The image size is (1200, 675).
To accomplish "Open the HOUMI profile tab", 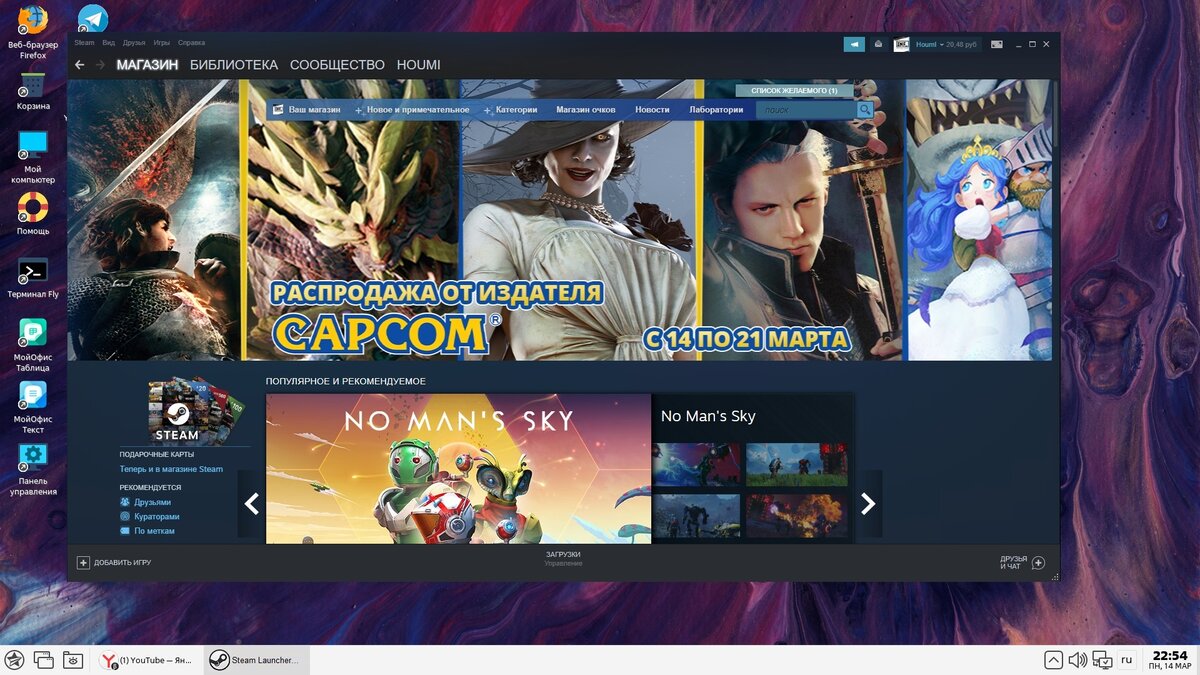I will pyautogui.click(x=418, y=65).
